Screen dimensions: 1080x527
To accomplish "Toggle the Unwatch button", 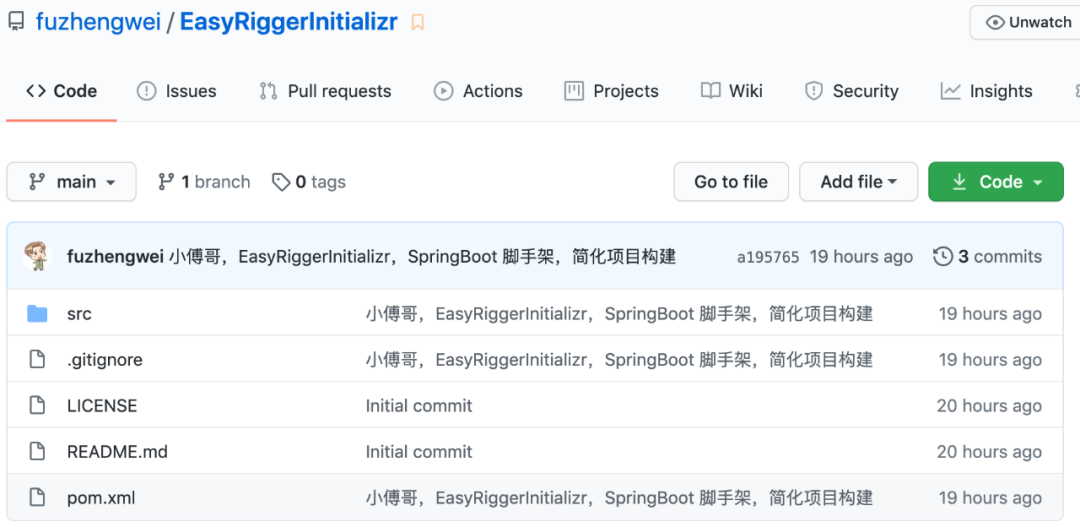I will click(x=1027, y=22).
